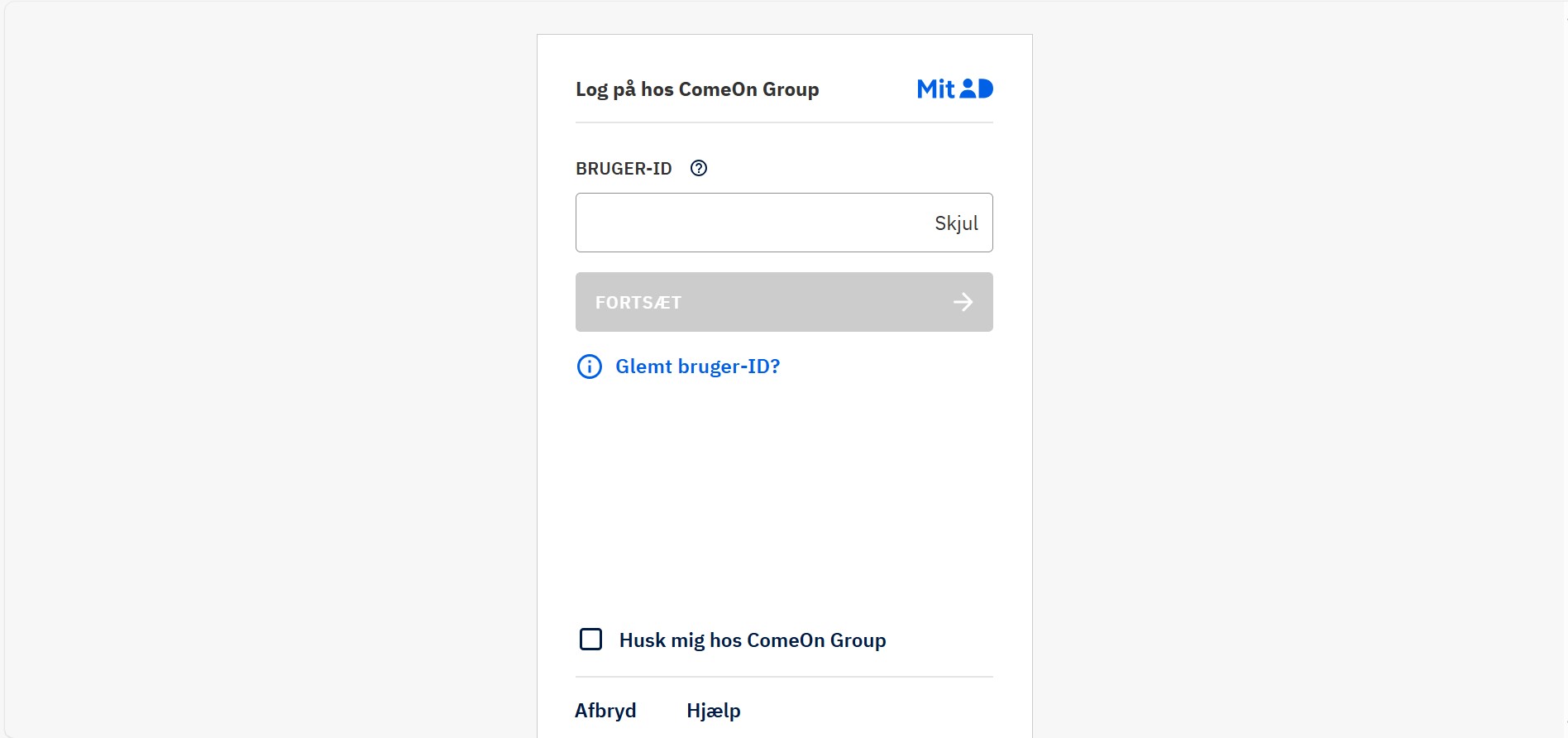This screenshot has width=1568, height=738.
Task: Click the question mark icon beside BRUGER-ID
Action: [699, 168]
